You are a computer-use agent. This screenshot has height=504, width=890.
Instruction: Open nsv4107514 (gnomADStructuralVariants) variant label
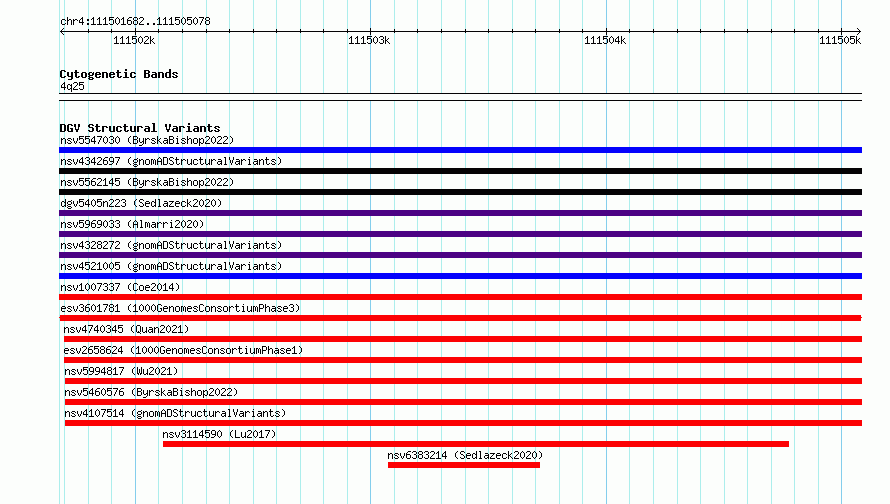point(175,413)
